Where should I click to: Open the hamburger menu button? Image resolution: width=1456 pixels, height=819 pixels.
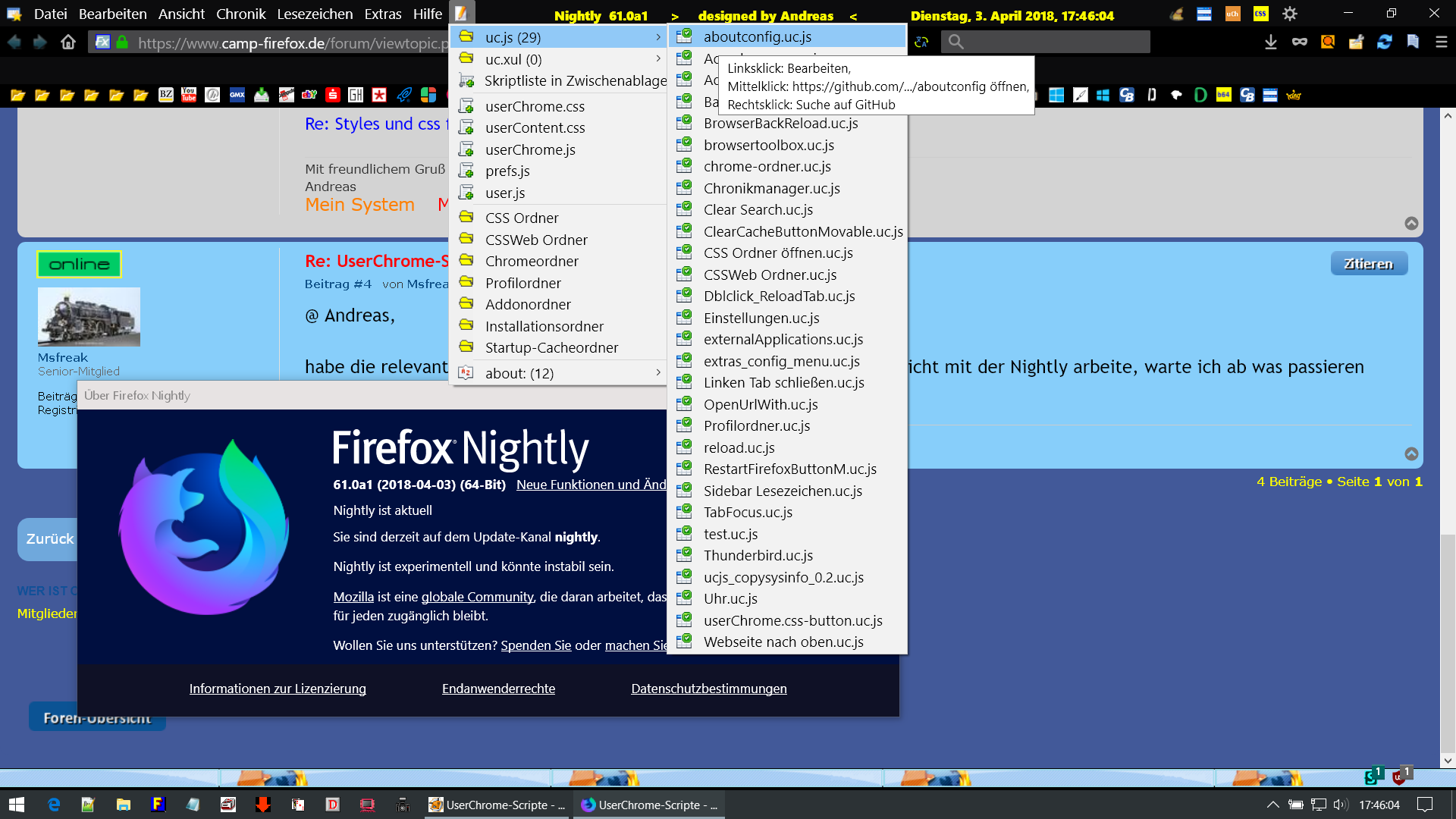(1441, 42)
